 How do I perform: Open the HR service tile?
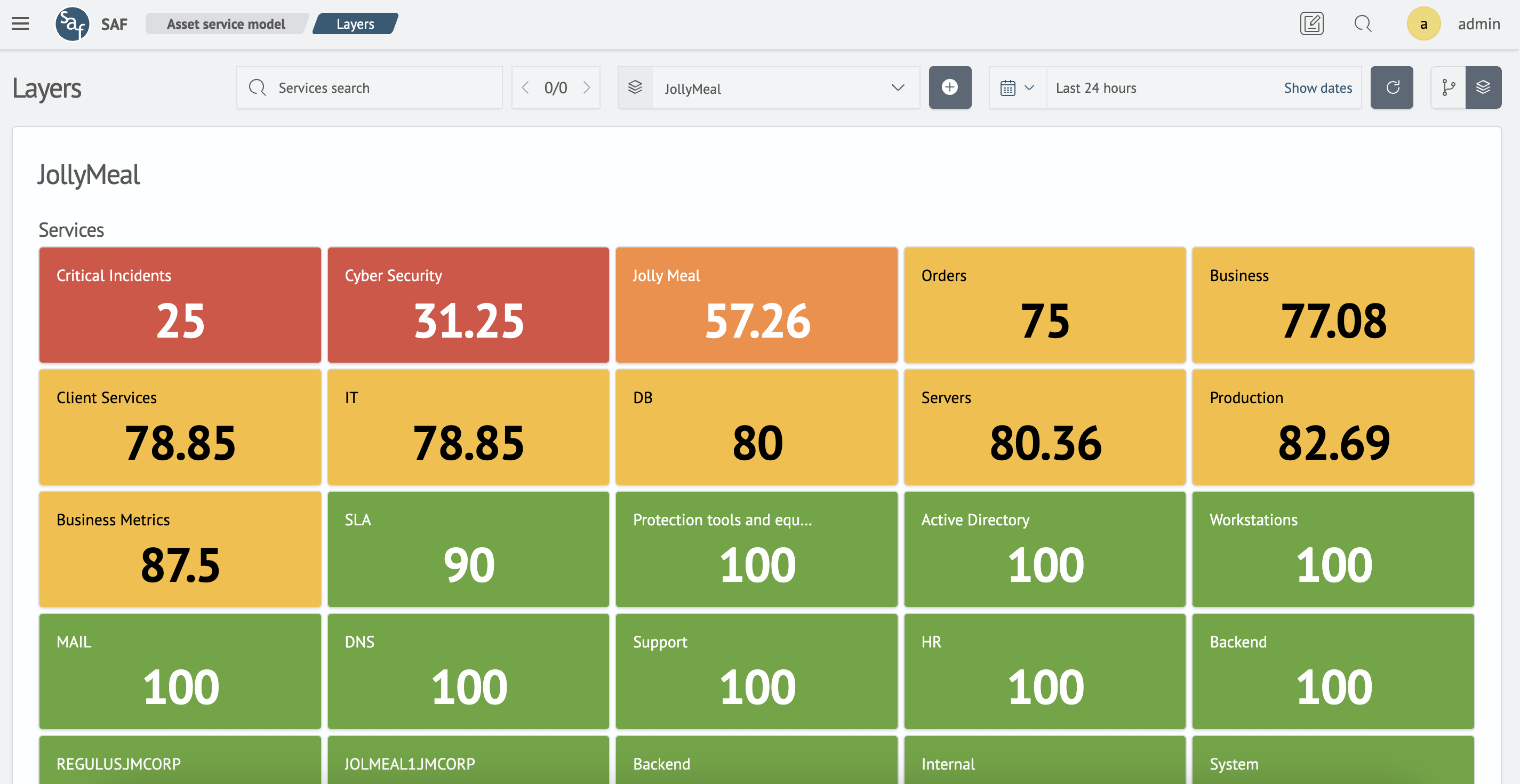[1044, 671]
